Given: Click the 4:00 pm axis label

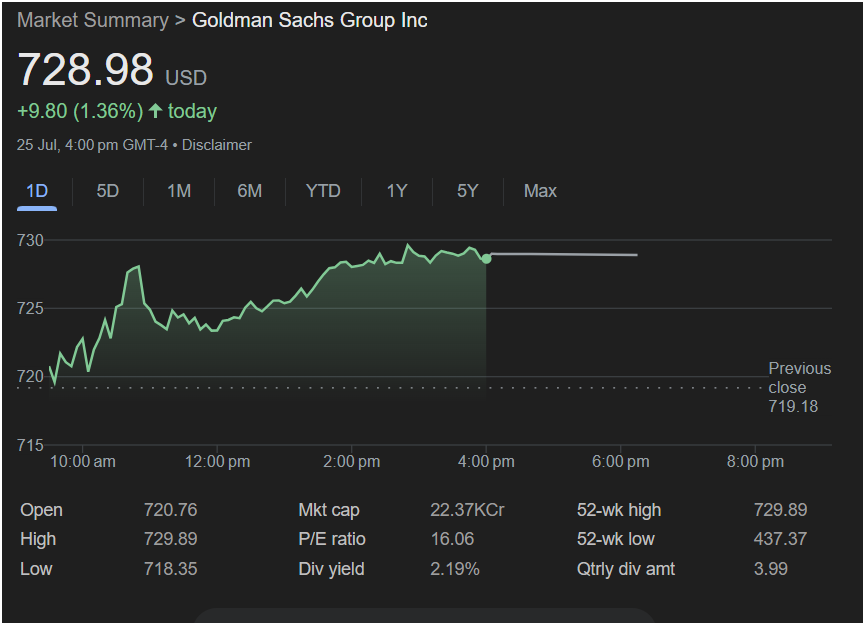Looking at the screenshot, I should [x=486, y=462].
